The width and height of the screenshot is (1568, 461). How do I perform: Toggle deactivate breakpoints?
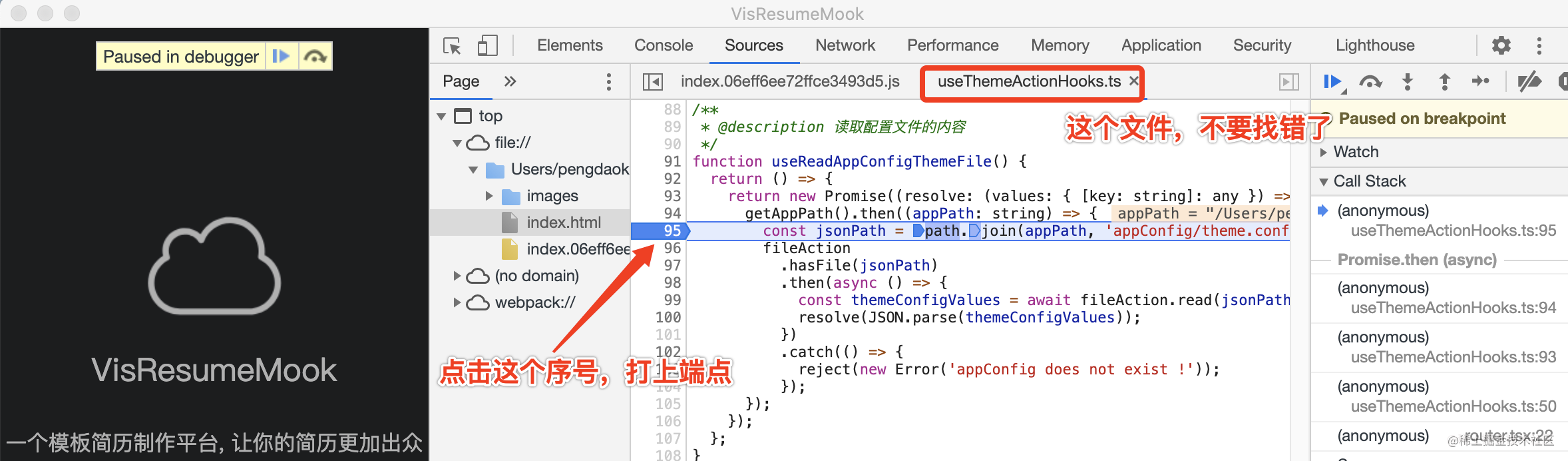click(x=1529, y=82)
